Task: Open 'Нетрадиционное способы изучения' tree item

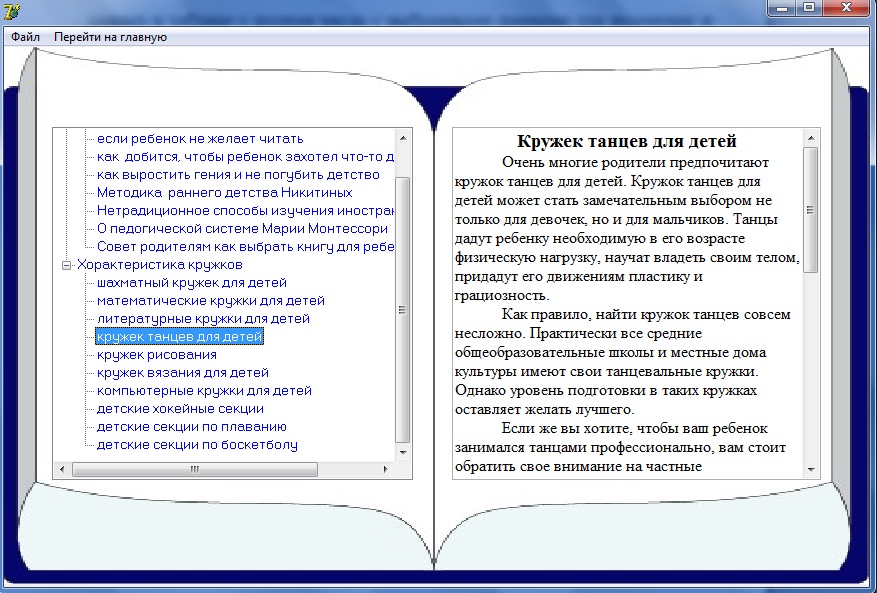Action: (246, 210)
